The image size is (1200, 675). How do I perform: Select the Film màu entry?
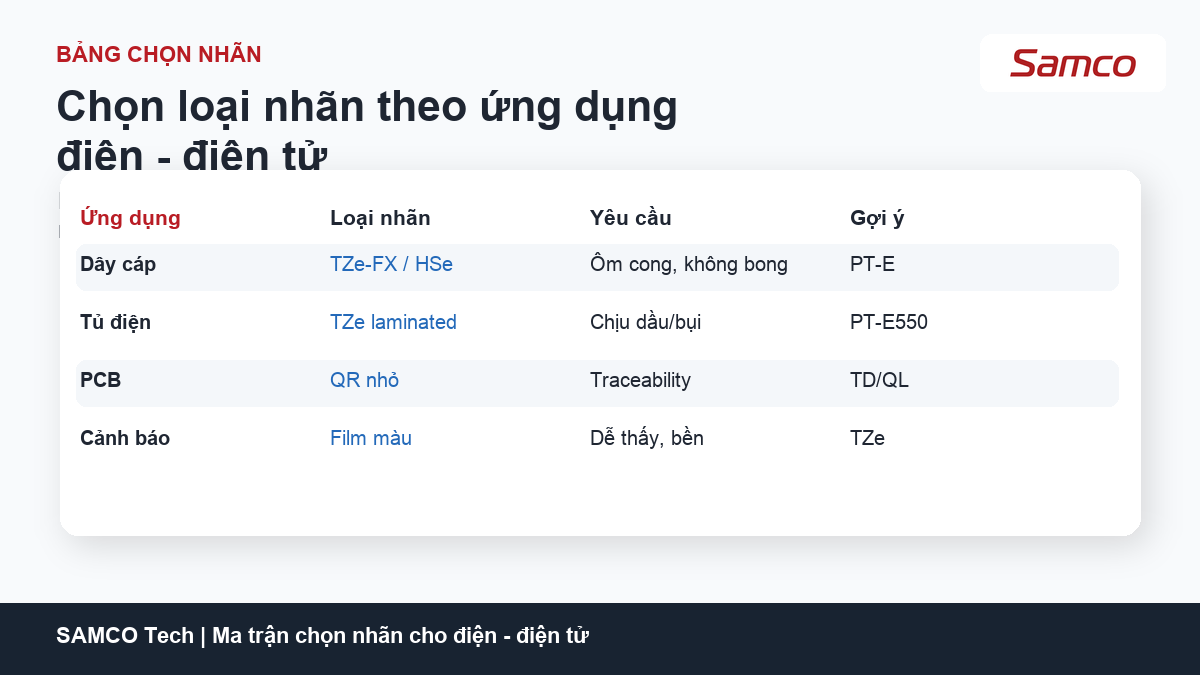point(371,439)
